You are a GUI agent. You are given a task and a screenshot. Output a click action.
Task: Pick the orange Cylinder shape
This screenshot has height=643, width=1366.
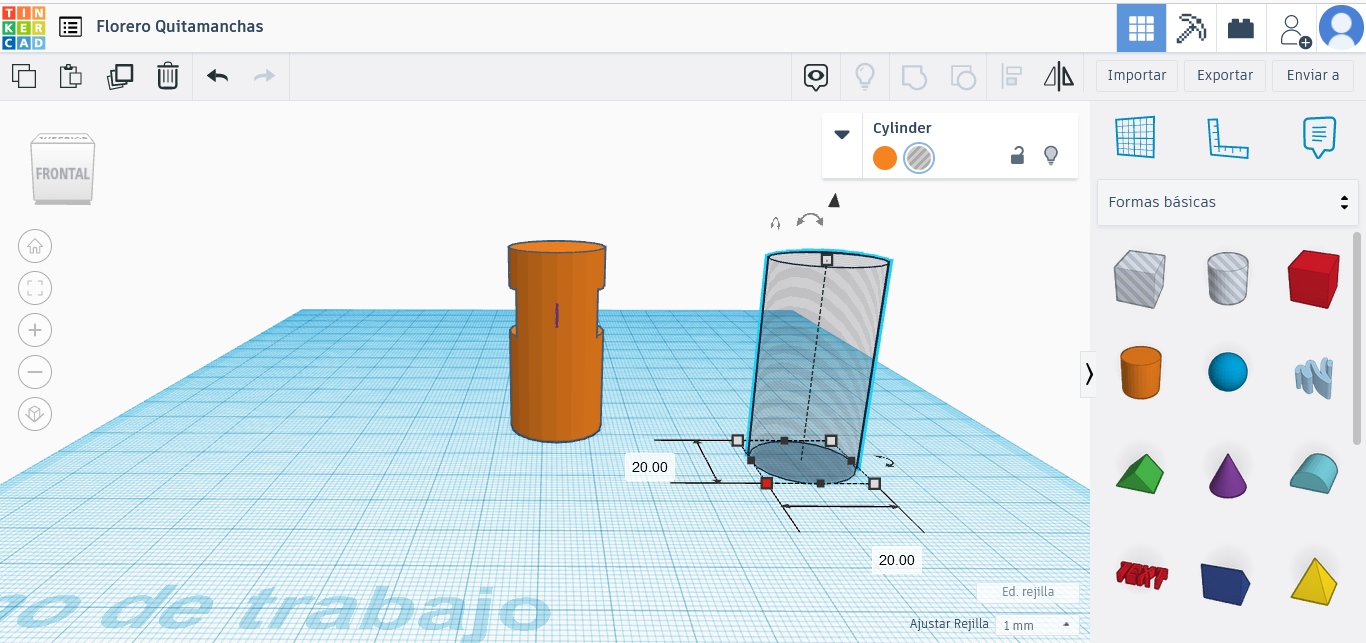pos(1140,372)
